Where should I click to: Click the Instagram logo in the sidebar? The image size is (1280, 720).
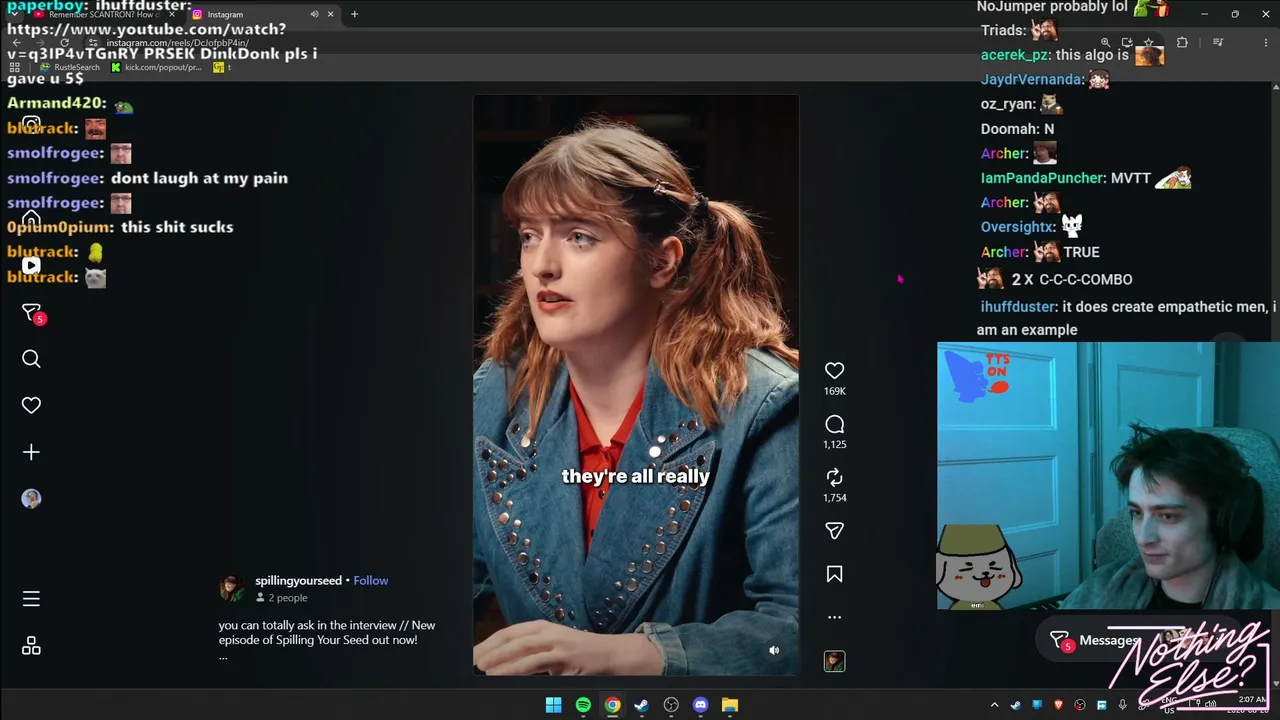[31, 125]
